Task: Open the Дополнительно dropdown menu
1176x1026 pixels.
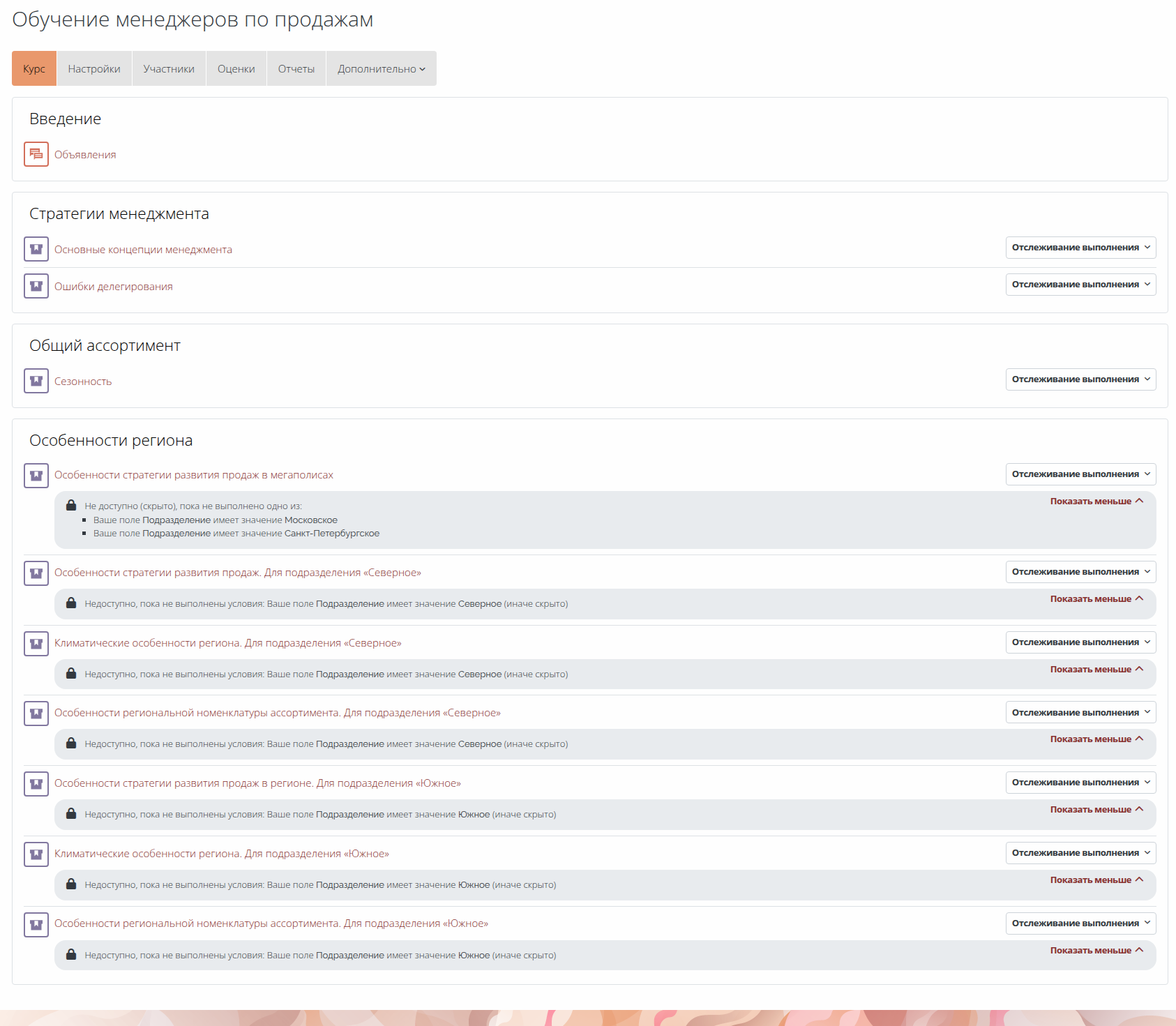Action: click(x=381, y=69)
